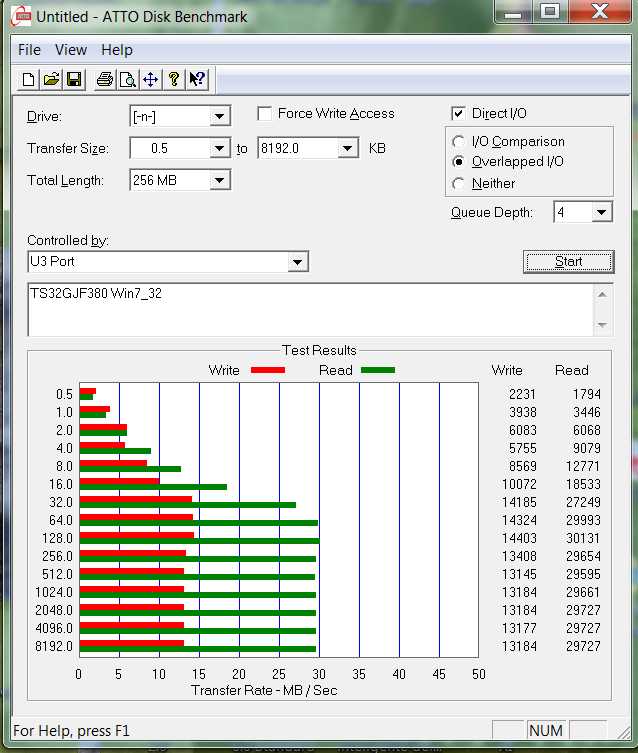Click the blue four-arrow move icon

(x=151, y=80)
